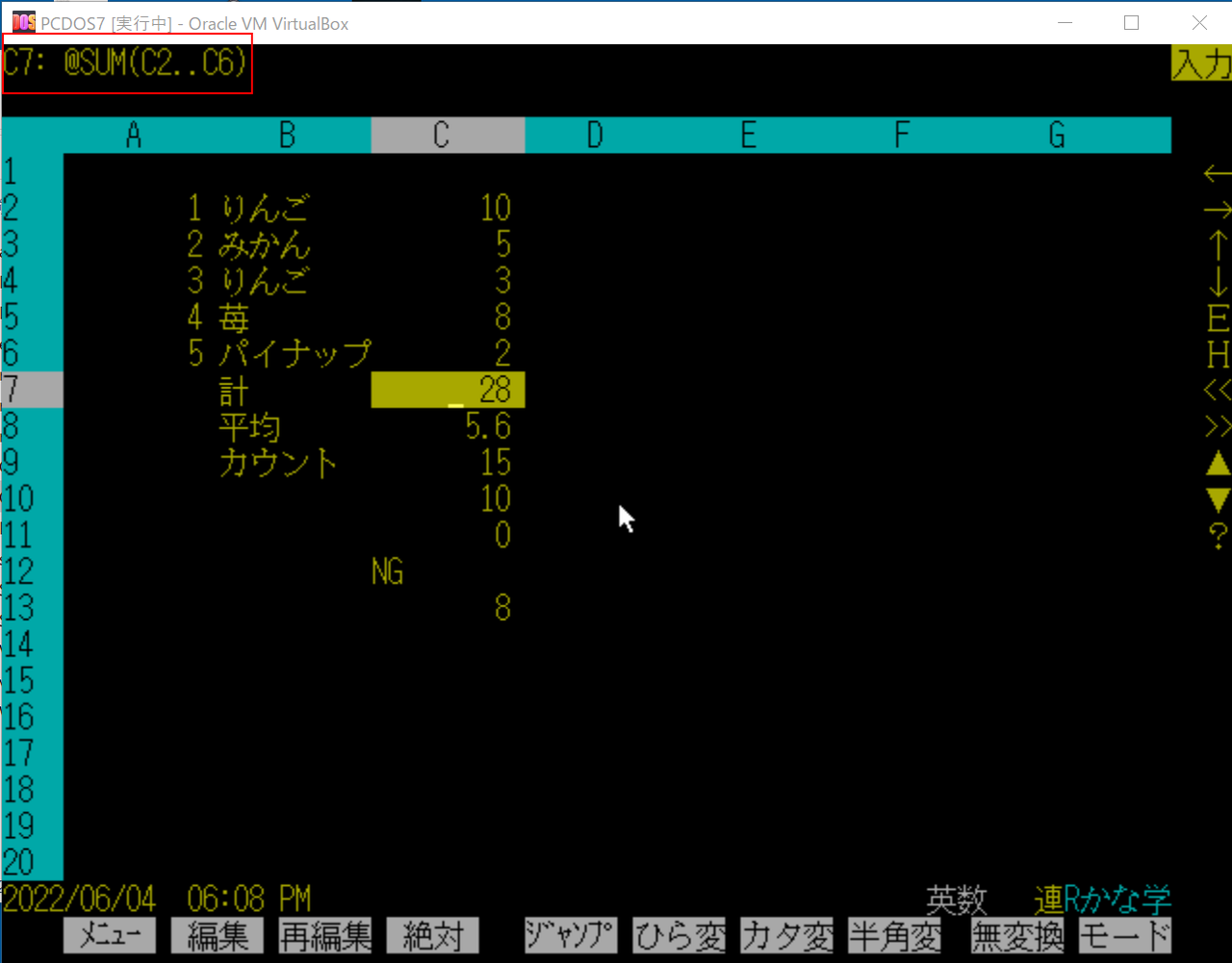Click cell showing 5.6 average
The width and height of the screenshot is (1232, 963).
[488, 426]
